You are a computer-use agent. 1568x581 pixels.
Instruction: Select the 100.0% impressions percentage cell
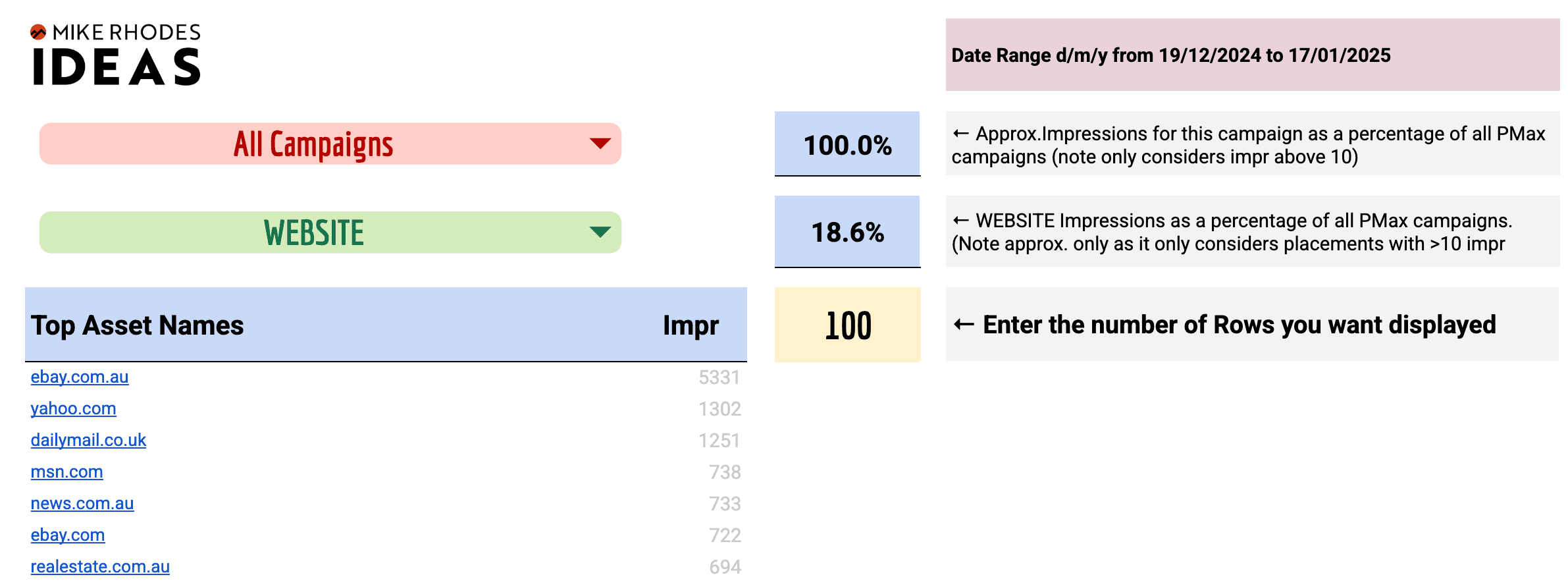point(848,146)
